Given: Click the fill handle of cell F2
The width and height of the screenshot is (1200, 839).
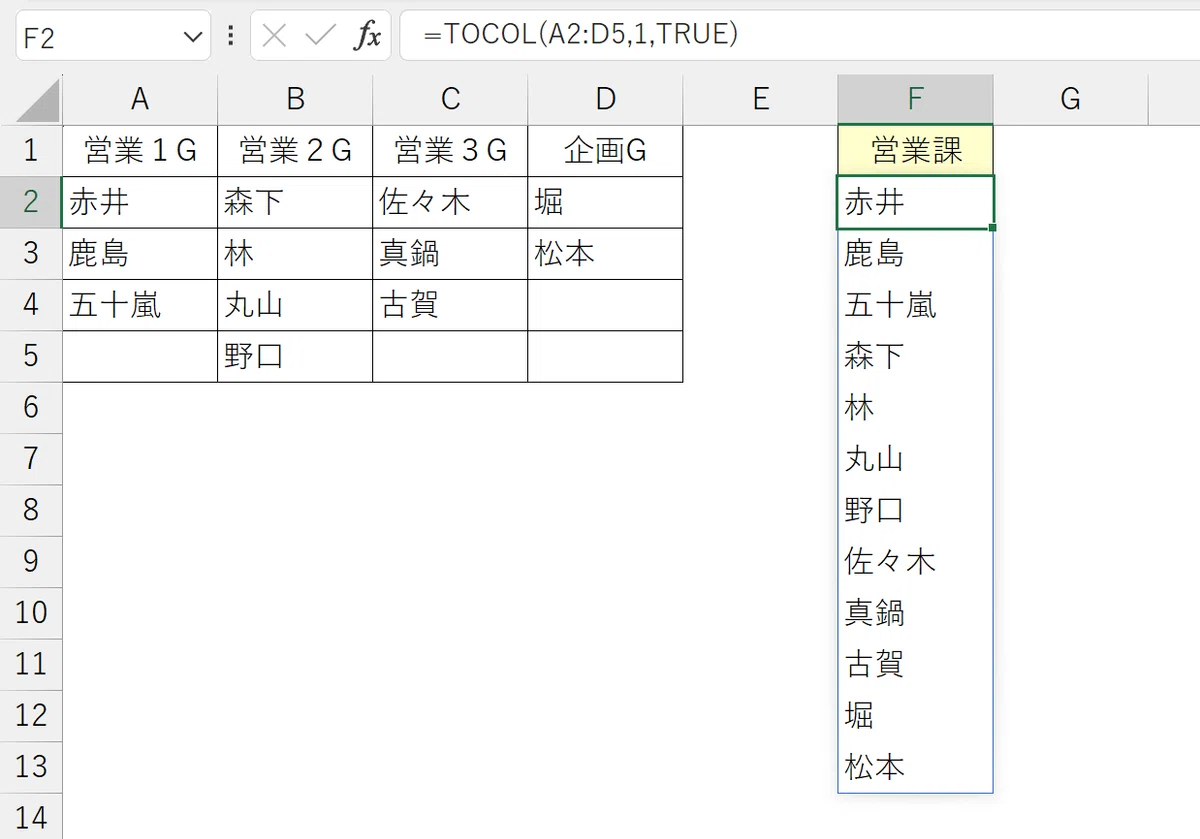Looking at the screenshot, I should (992, 228).
